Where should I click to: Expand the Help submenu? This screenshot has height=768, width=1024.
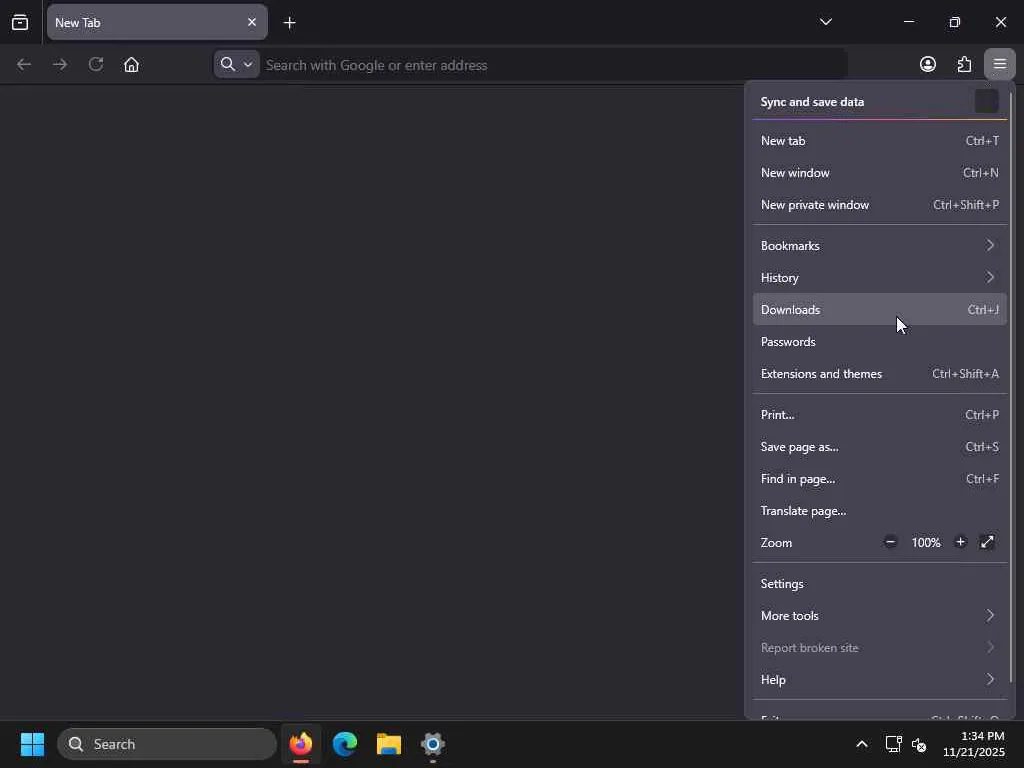click(x=880, y=680)
